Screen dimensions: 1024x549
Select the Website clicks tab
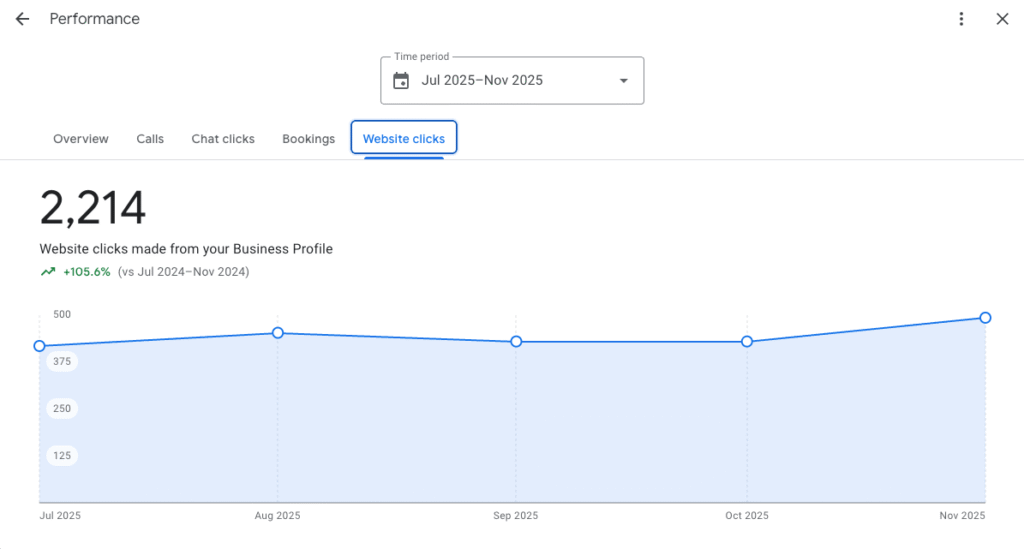pos(404,139)
